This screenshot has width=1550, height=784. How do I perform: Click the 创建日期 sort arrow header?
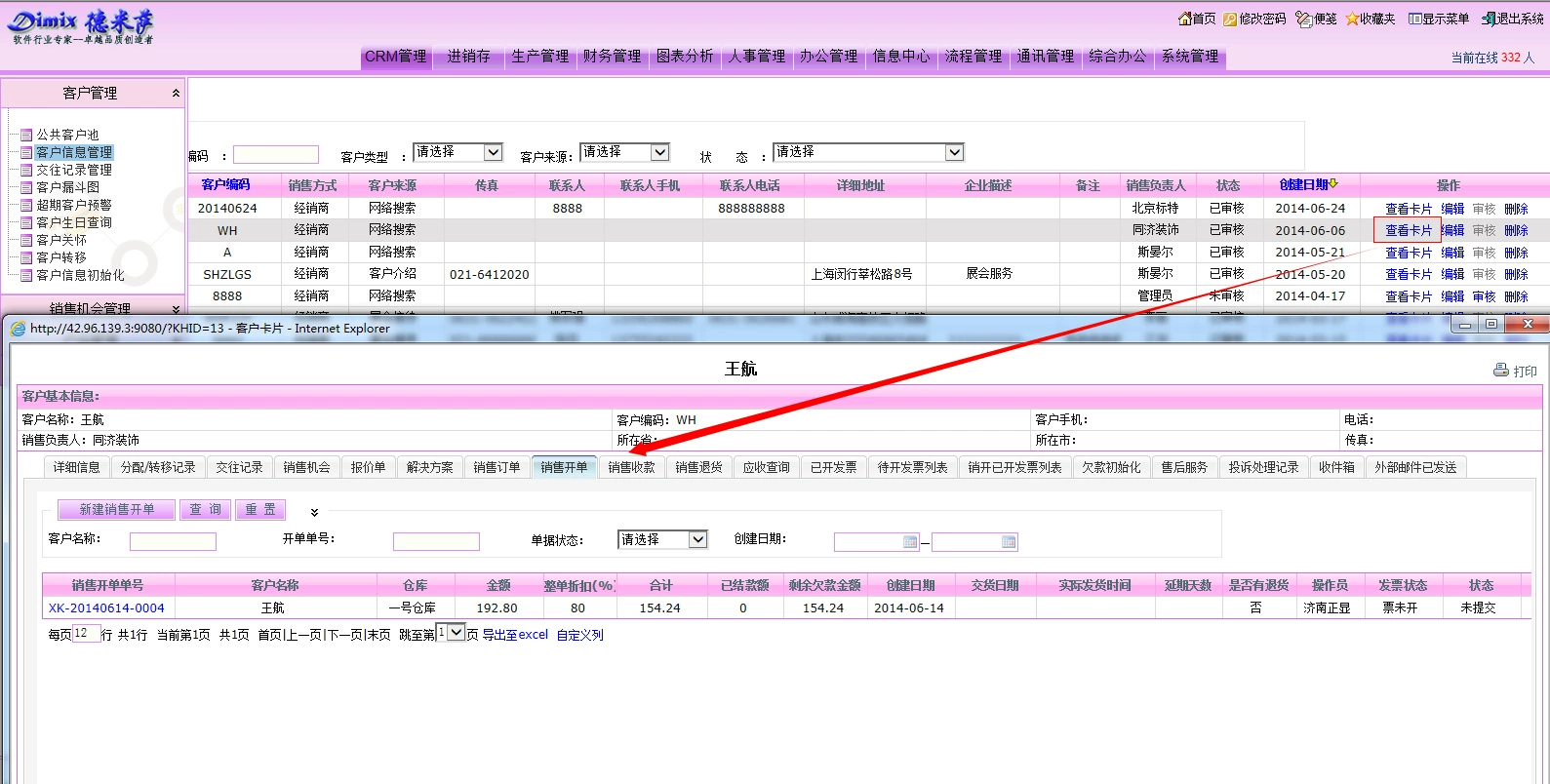click(1309, 184)
